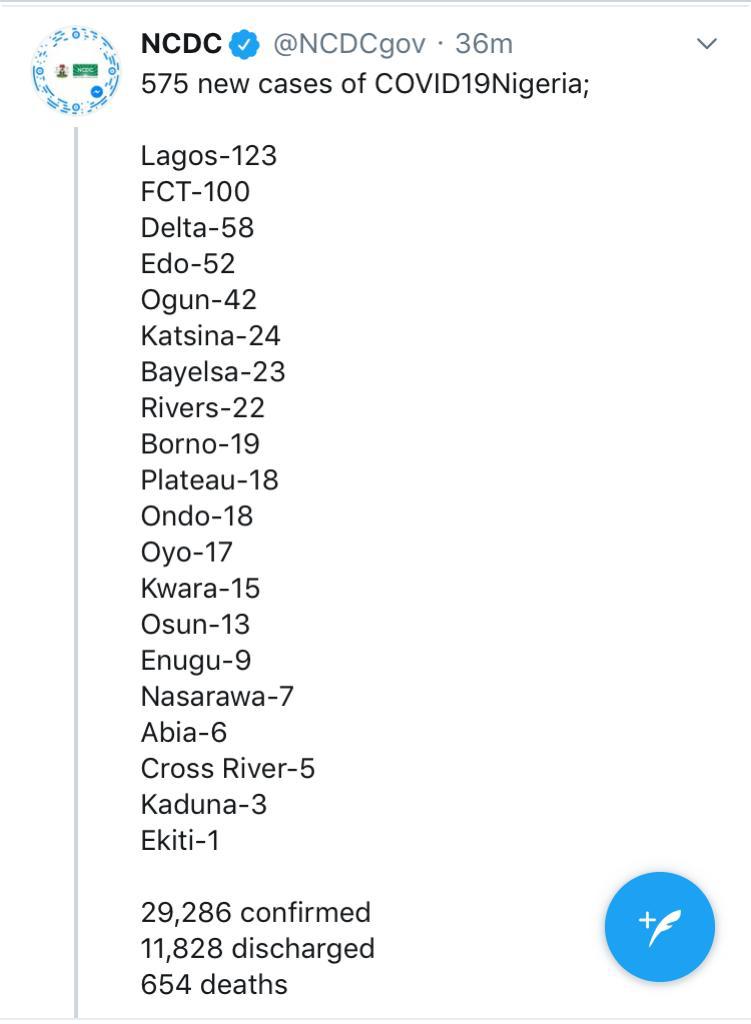Viewport: 751px width, 1024px height.
Task: Open the NCDC profile avatar
Action: click(76, 71)
